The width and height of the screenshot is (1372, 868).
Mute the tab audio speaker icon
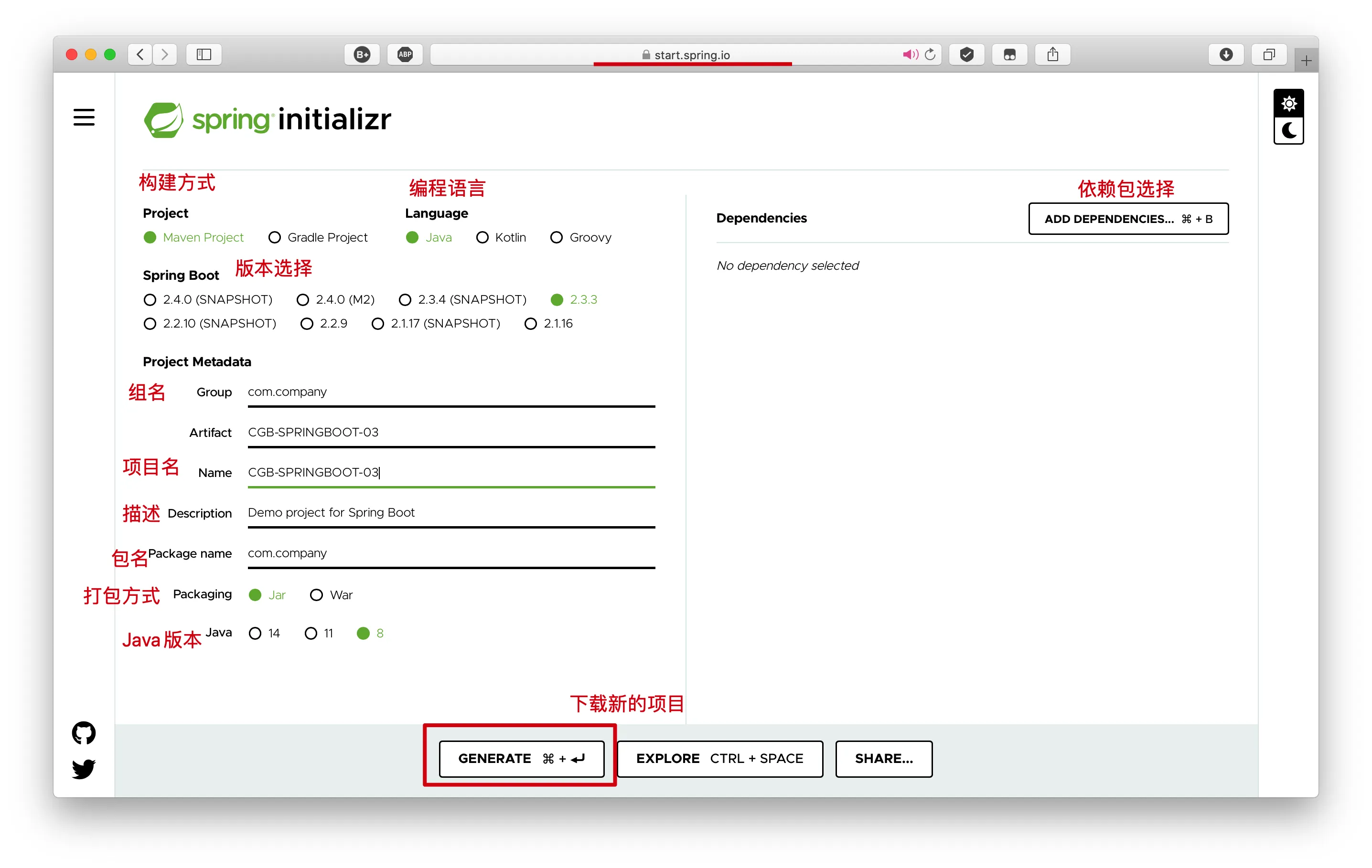click(910, 55)
